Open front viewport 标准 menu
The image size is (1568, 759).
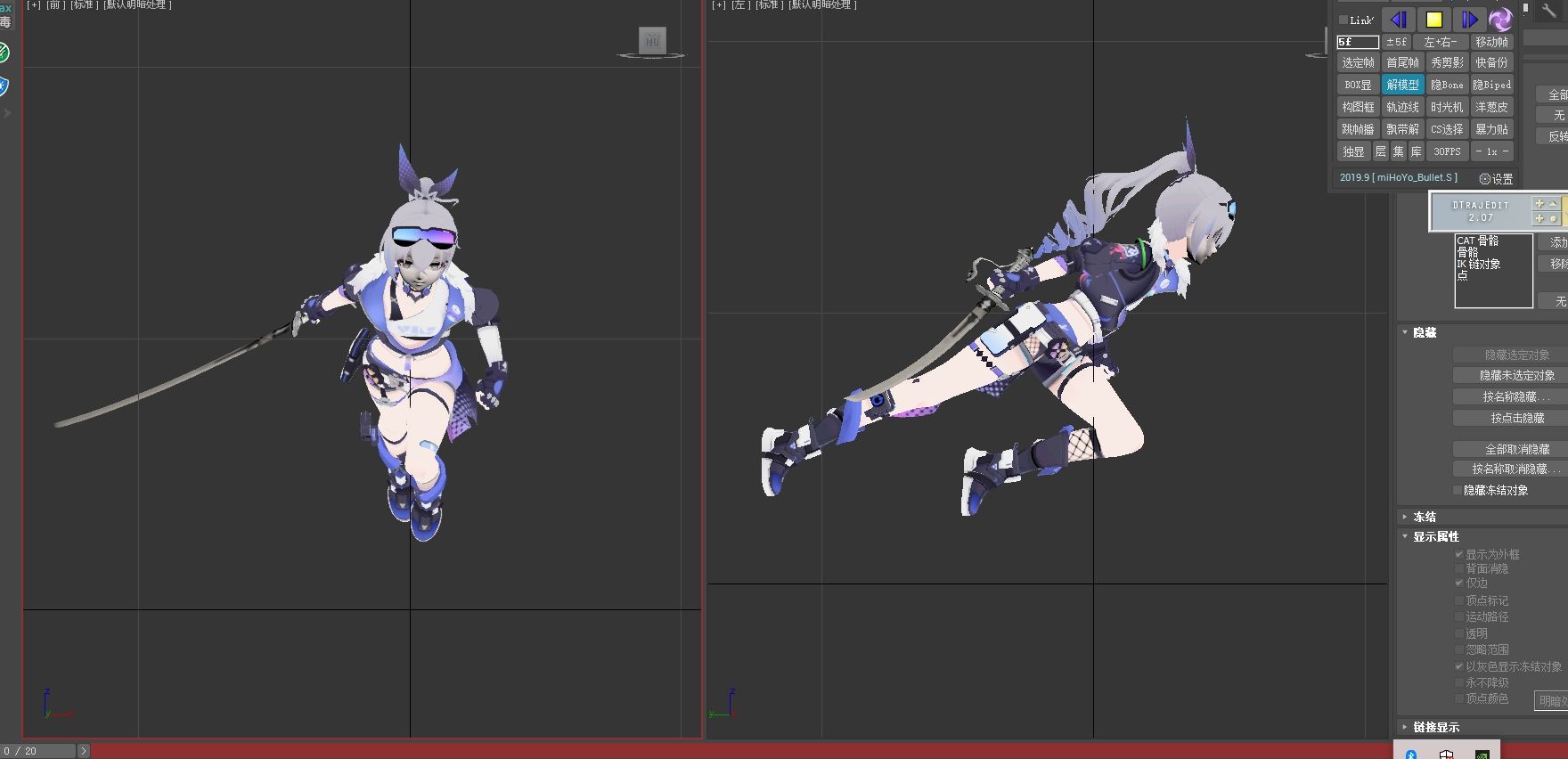[83, 4]
